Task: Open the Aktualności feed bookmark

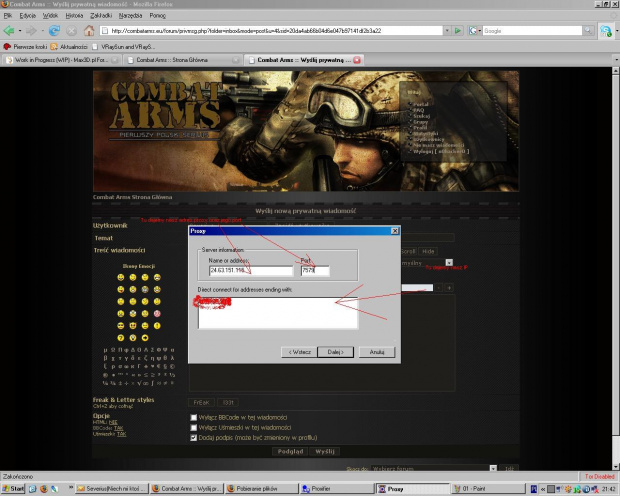Action: click(69, 47)
